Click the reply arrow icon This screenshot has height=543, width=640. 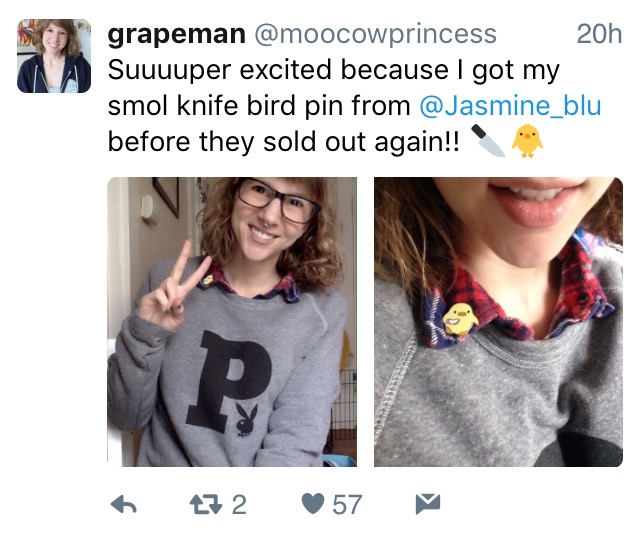pyautogui.click(x=124, y=504)
